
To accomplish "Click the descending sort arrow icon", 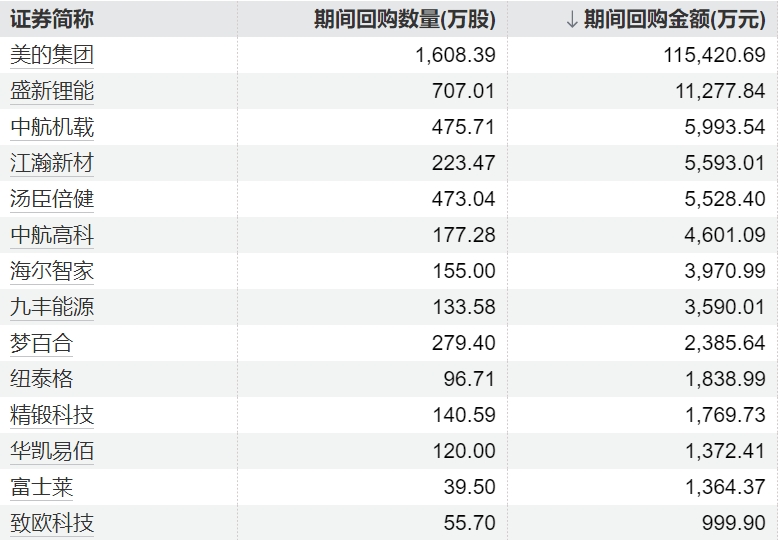I will click(x=572, y=20).
